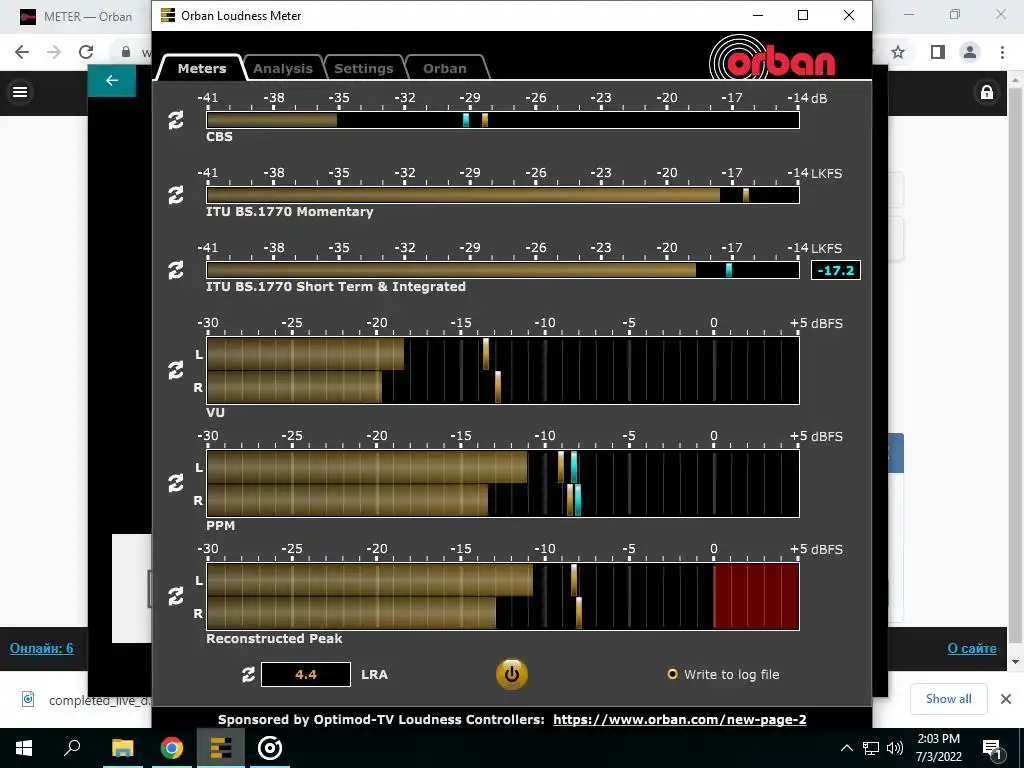Open Windows taskbar search
Viewport: 1024px width, 768px height.
[72, 748]
